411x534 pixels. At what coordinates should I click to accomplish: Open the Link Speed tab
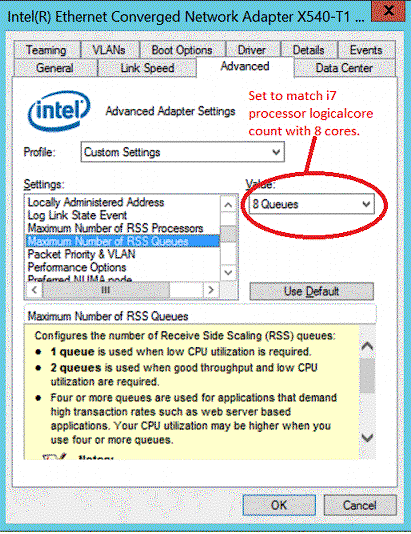tap(147, 68)
